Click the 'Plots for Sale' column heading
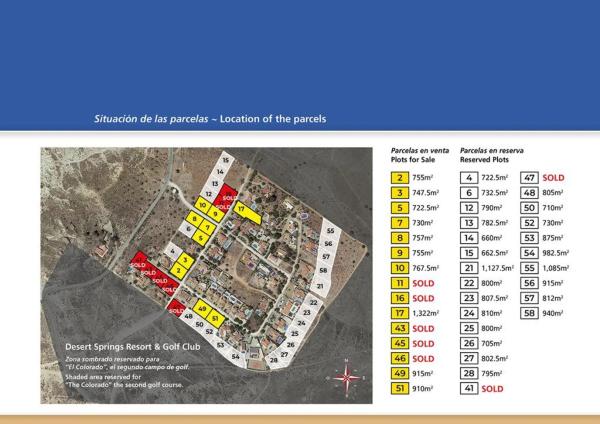The height and width of the screenshot is (424, 600). coord(417,159)
